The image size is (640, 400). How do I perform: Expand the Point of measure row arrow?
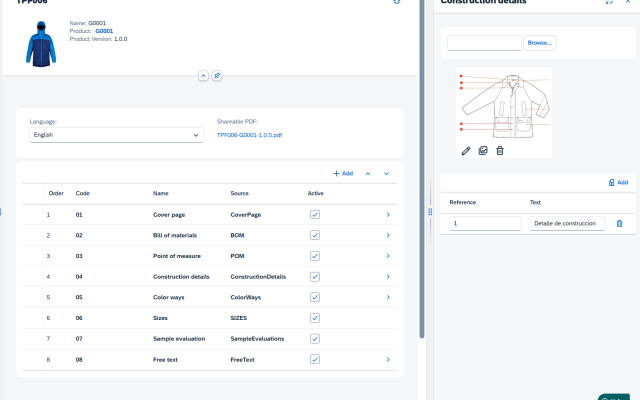pyautogui.click(x=388, y=256)
